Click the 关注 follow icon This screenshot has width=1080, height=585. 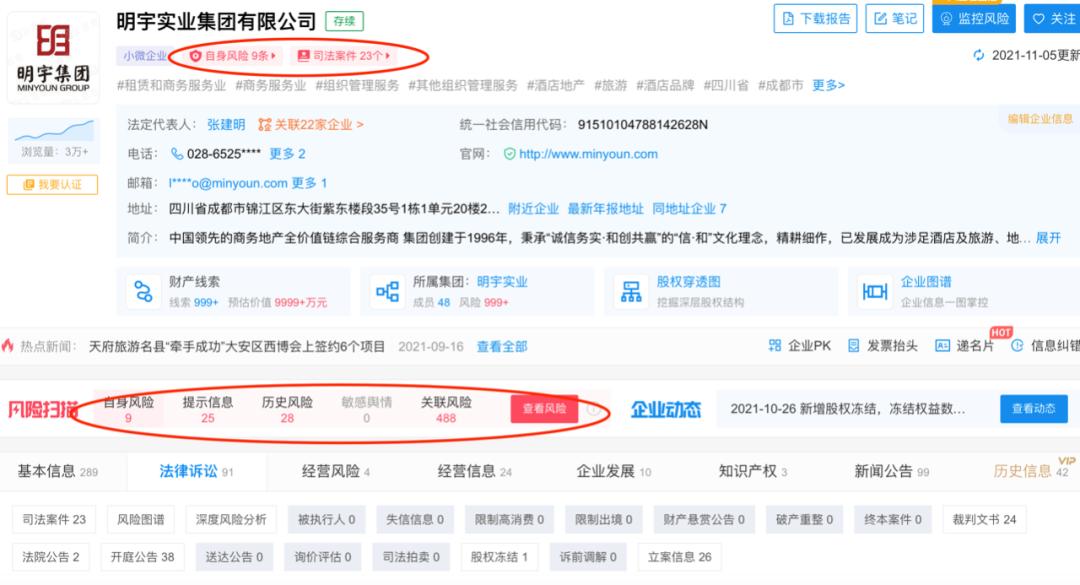click(x=1052, y=19)
